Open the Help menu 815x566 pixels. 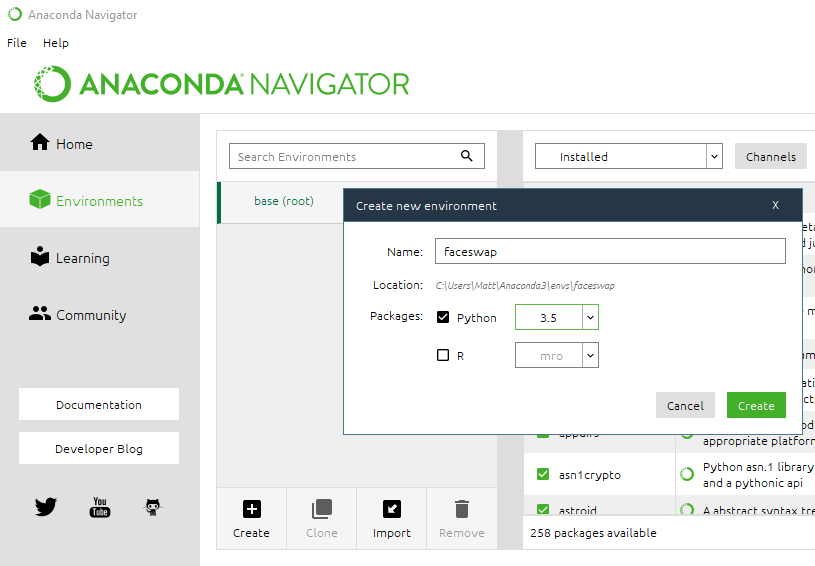[56, 43]
